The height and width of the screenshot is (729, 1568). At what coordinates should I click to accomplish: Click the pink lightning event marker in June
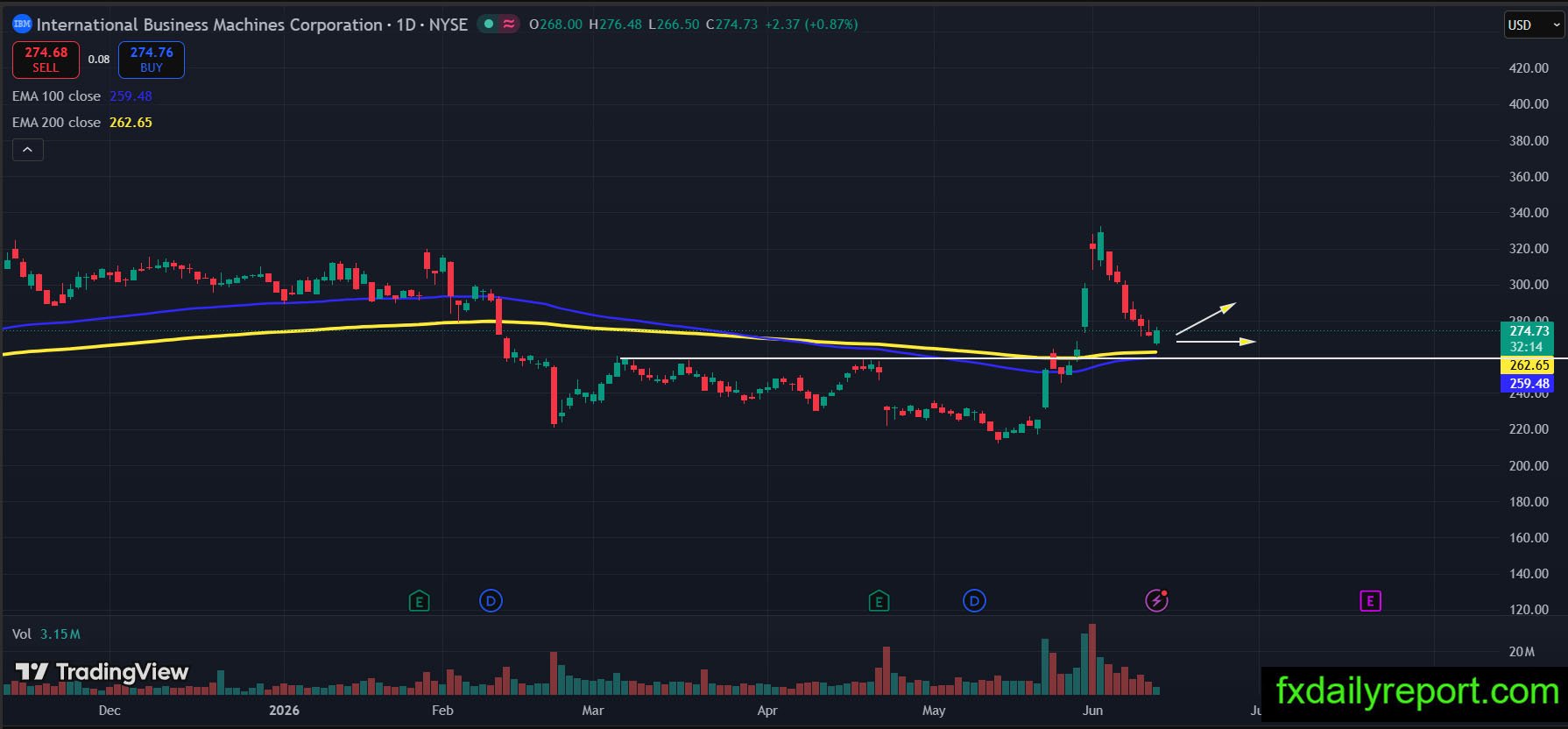pyautogui.click(x=1157, y=601)
